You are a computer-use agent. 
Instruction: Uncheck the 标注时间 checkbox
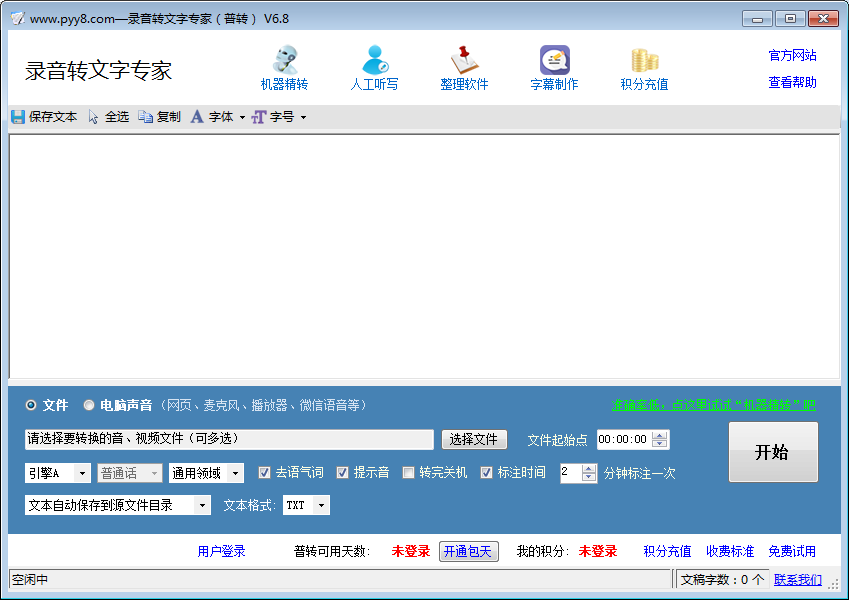pos(486,473)
